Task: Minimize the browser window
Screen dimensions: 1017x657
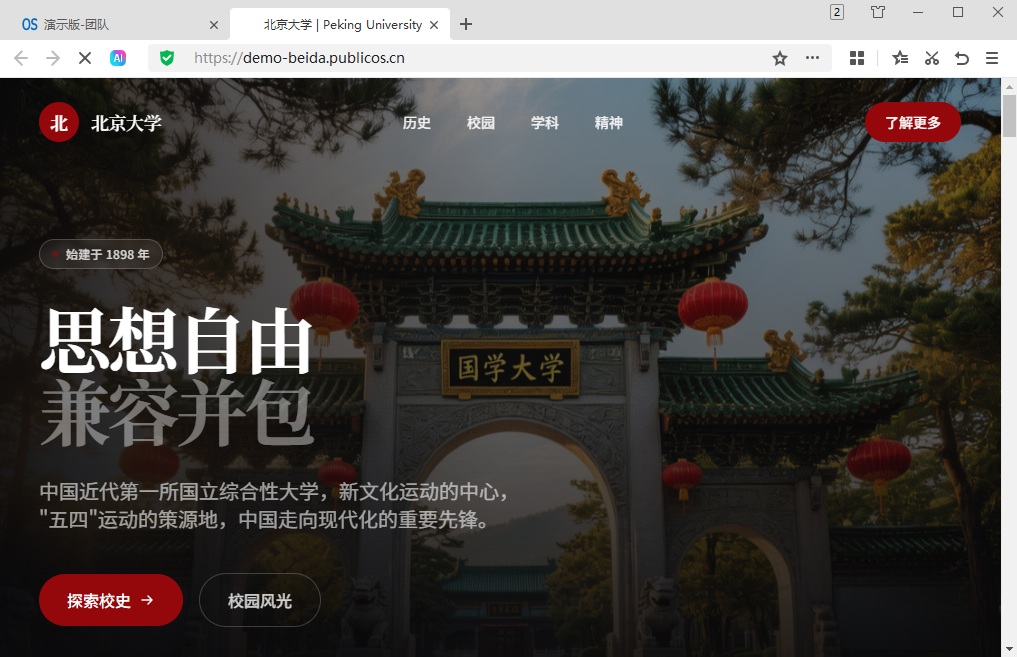Action: (918, 12)
